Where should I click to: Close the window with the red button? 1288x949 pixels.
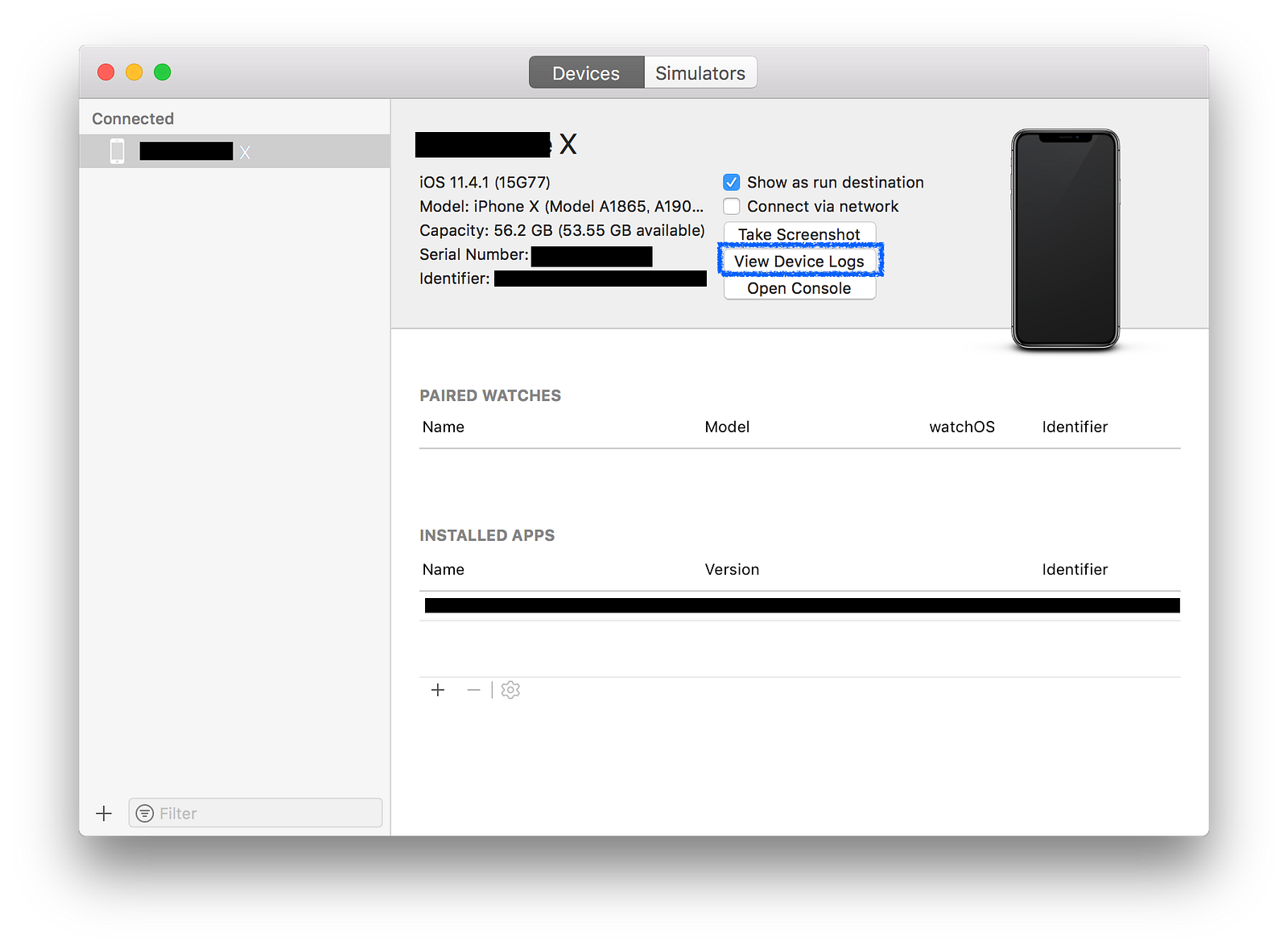click(x=105, y=72)
